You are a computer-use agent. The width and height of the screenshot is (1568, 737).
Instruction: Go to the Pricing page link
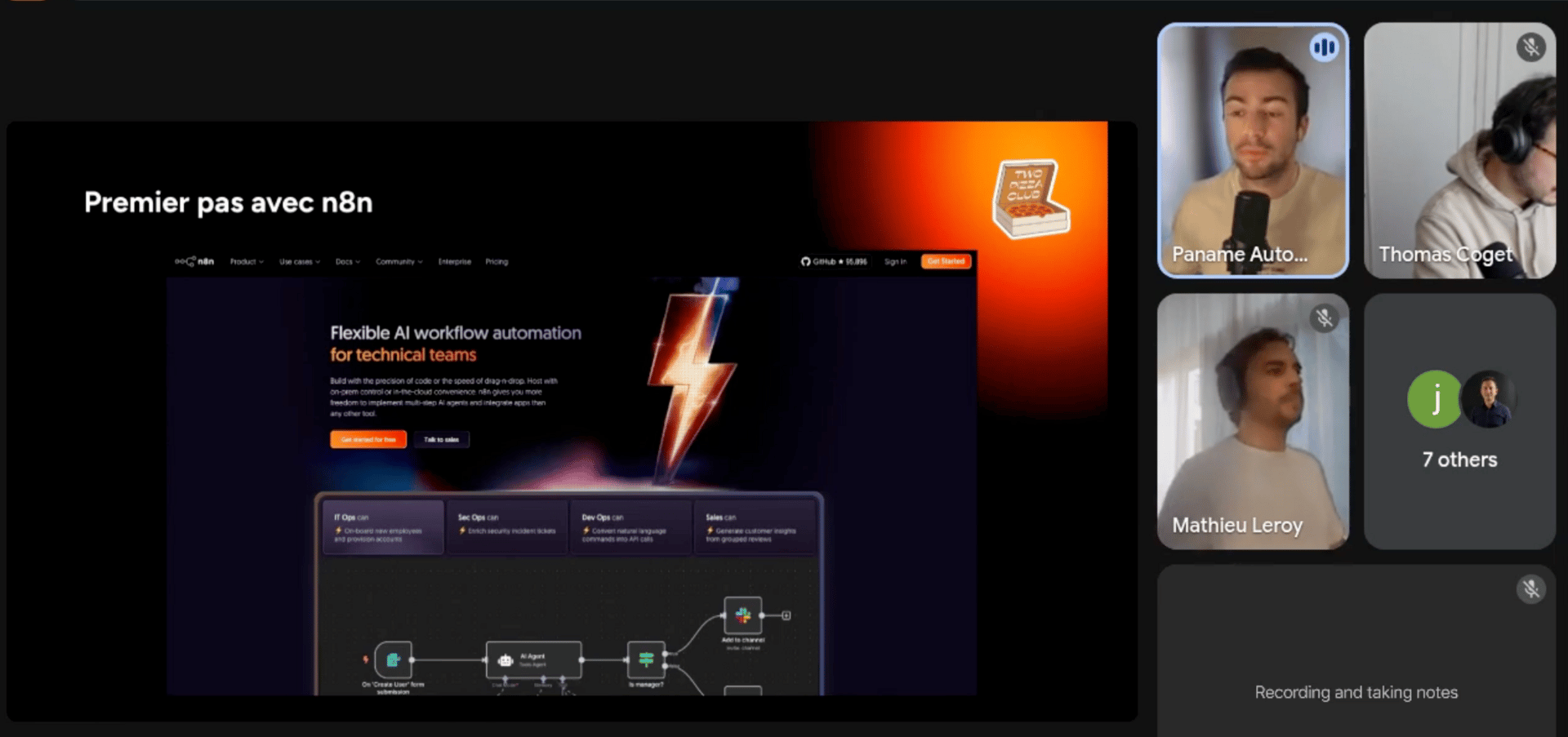(497, 261)
